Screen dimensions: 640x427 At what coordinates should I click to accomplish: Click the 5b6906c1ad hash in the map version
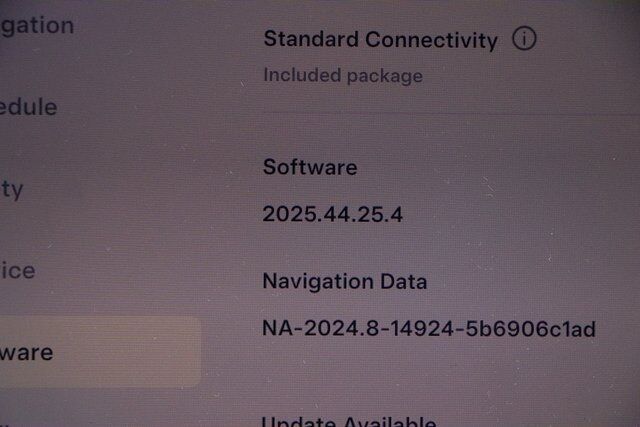[x=531, y=329]
